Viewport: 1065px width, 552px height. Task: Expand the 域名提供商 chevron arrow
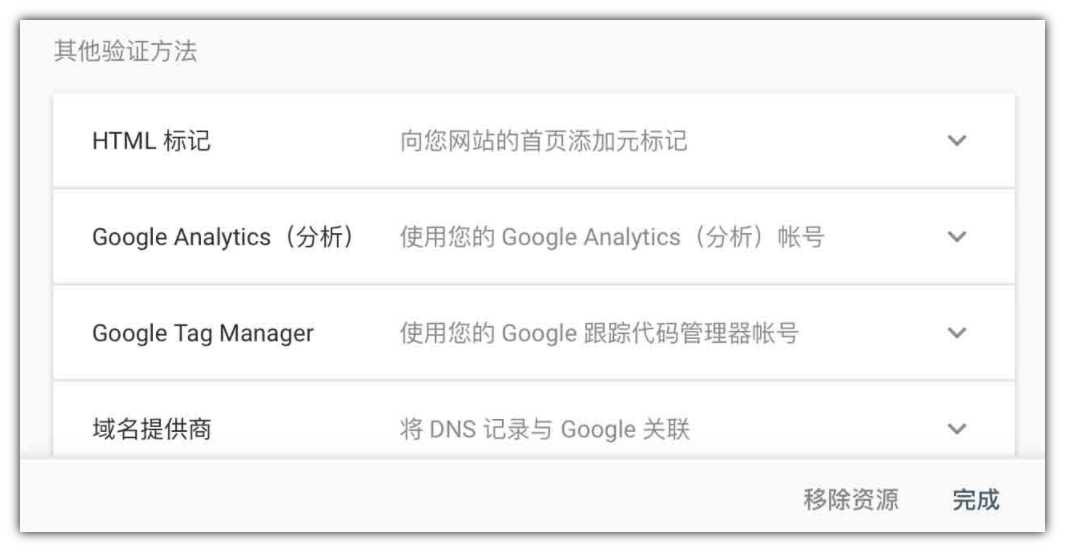pos(956,429)
